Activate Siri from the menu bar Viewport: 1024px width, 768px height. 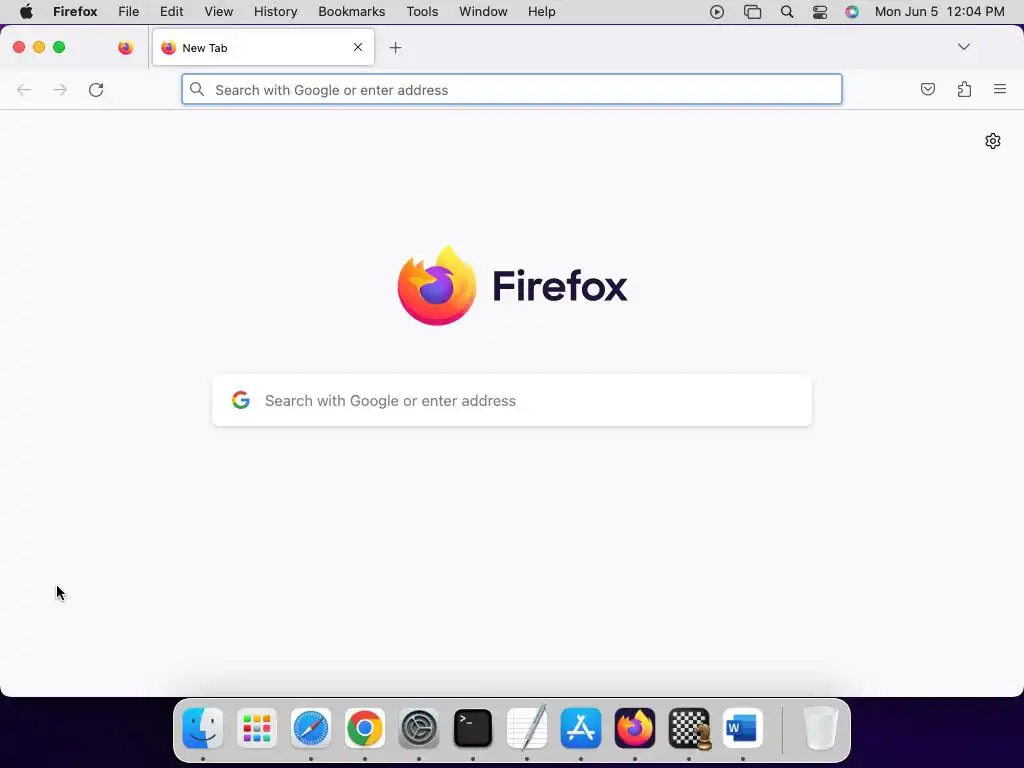852,12
